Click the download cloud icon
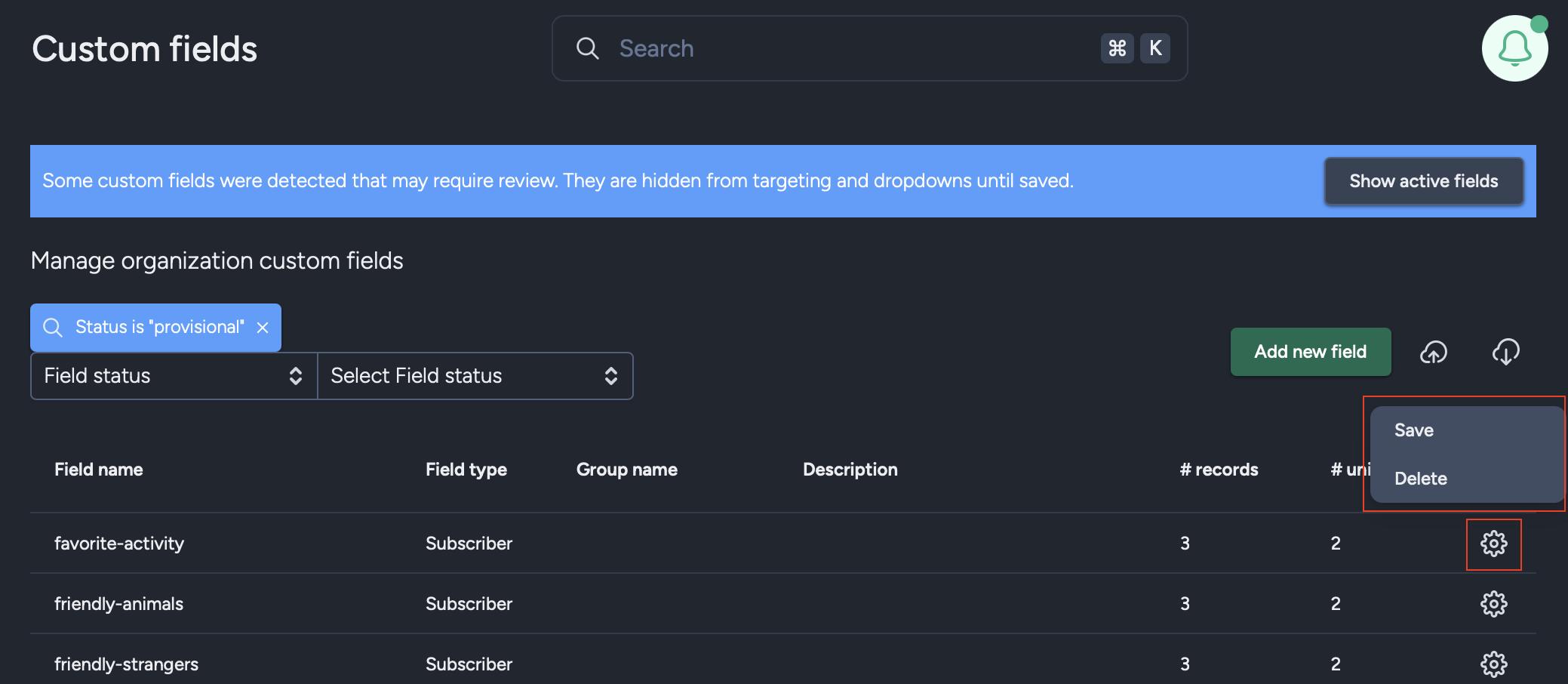 1506,352
